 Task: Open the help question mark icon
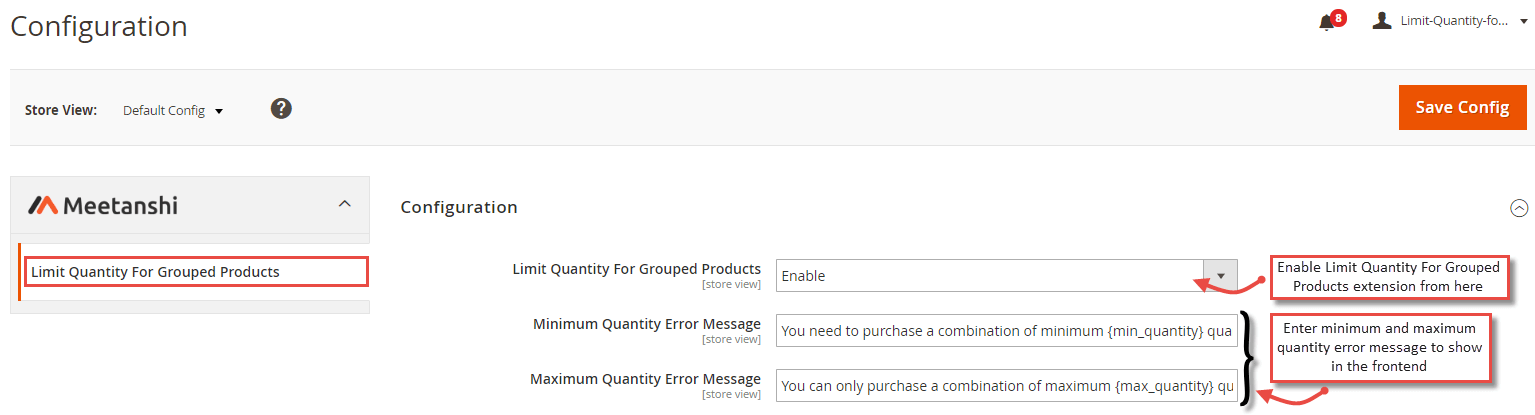281,108
